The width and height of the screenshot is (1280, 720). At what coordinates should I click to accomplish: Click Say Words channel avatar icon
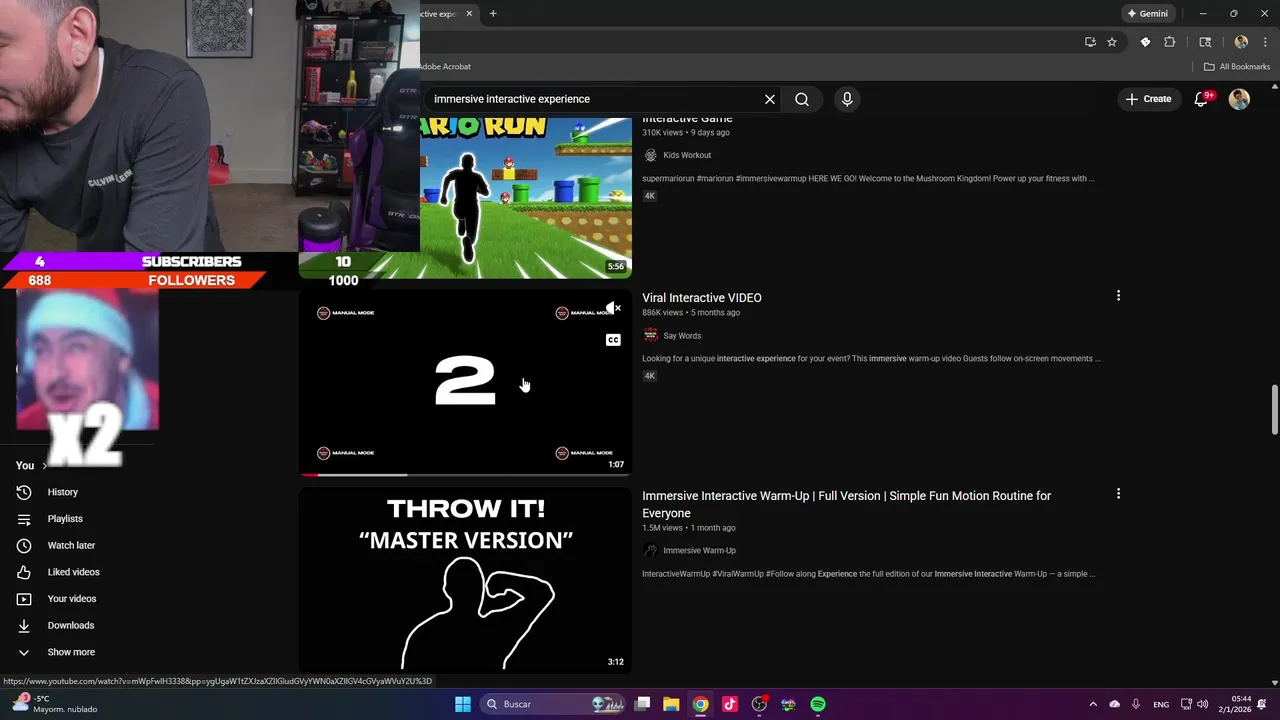pyautogui.click(x=651, y=336)
